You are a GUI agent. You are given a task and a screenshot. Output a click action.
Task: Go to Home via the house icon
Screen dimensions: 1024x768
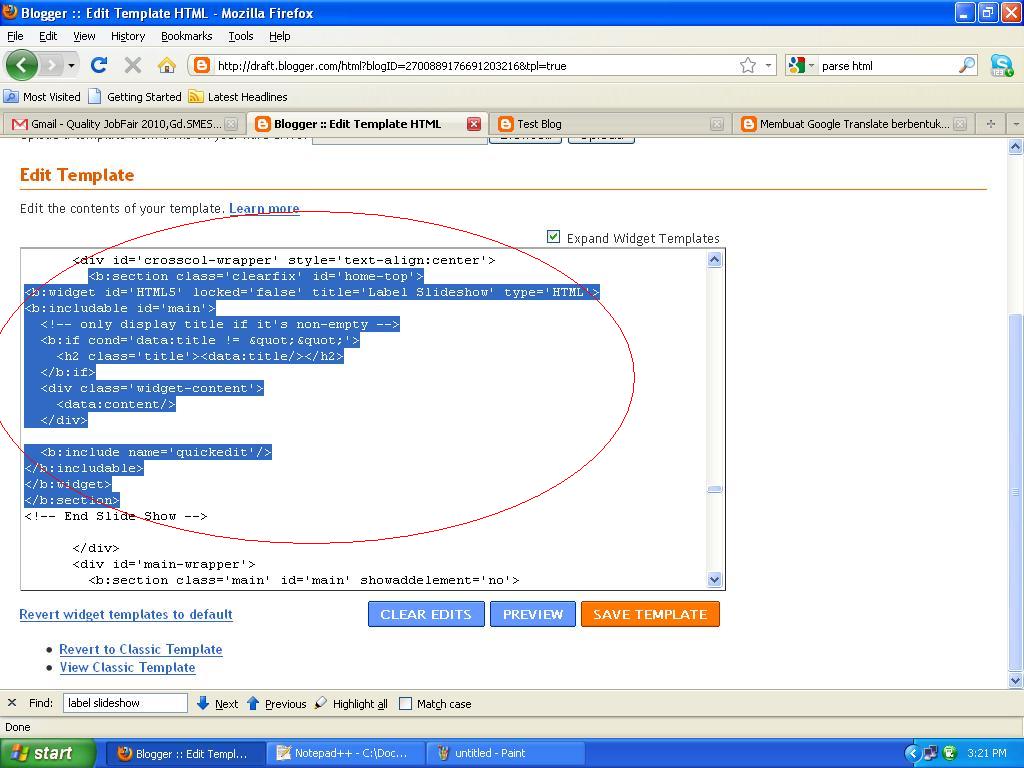(167, 65)
